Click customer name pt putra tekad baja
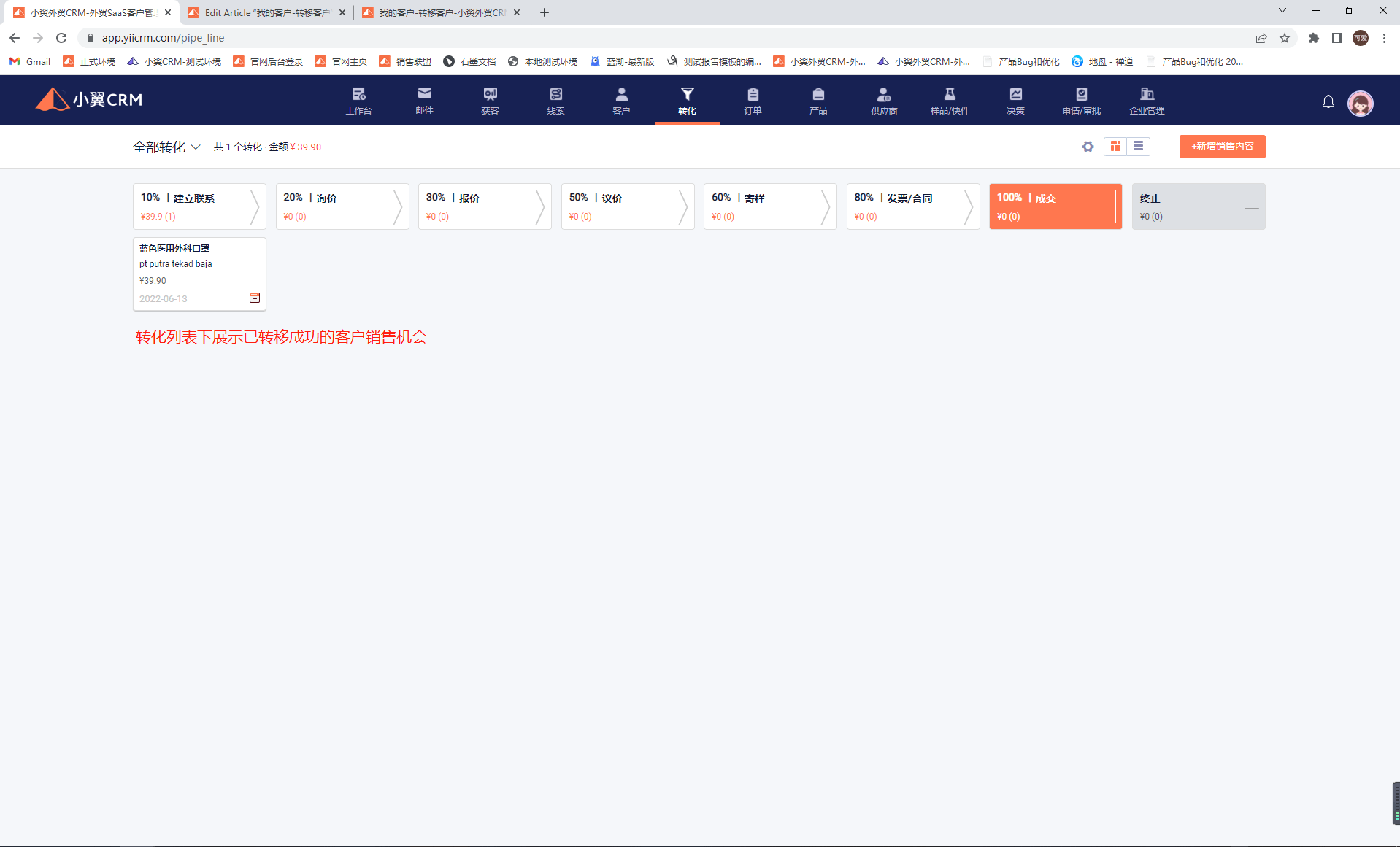The height and width of the screenshot is (847, 1400). pyautogui.click(x=176, y=264)
